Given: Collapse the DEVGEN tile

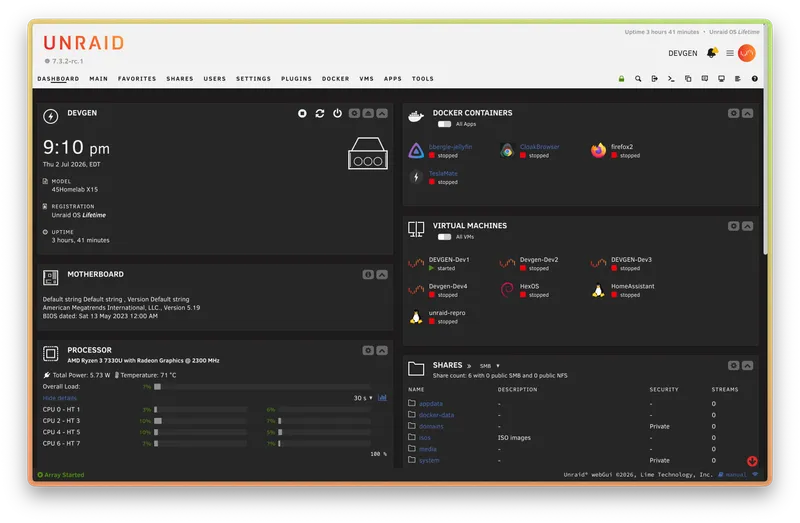Looking at the screenshot, I should point(382,113).
